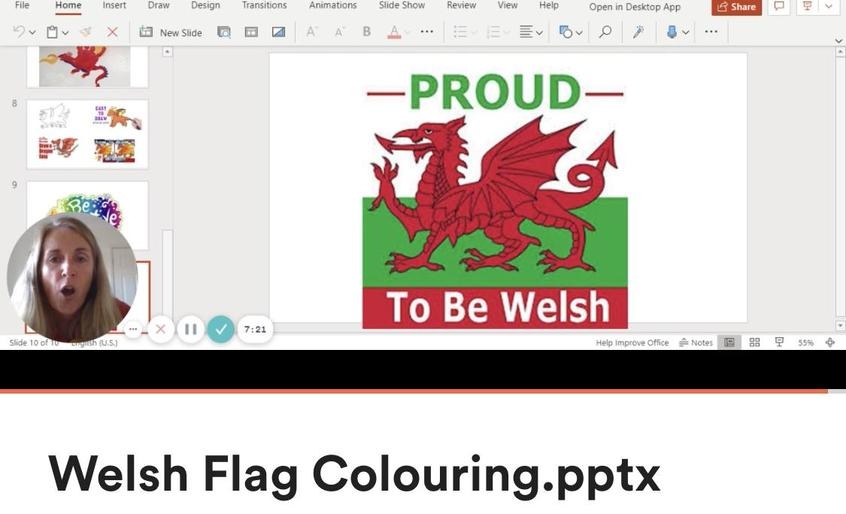The image size is (846, 514).
Task: Click the thumbnail pane scroll up arrow
Action: click(x=167, y=52)
